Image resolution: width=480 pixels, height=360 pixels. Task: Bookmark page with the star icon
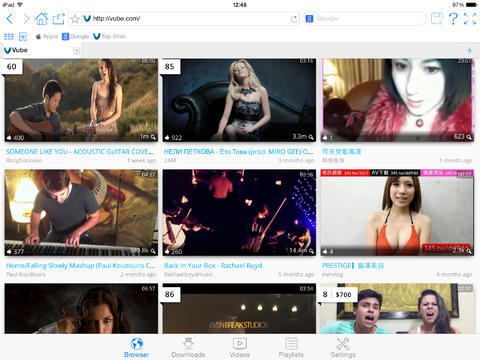coord(75,19)
